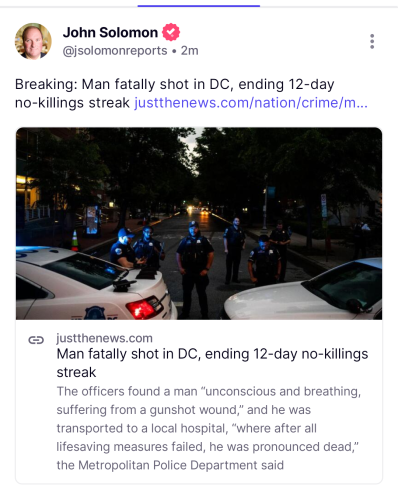Open the three-dot post options menu
Screen dimensions: 398x500
(x=372, y=41)
